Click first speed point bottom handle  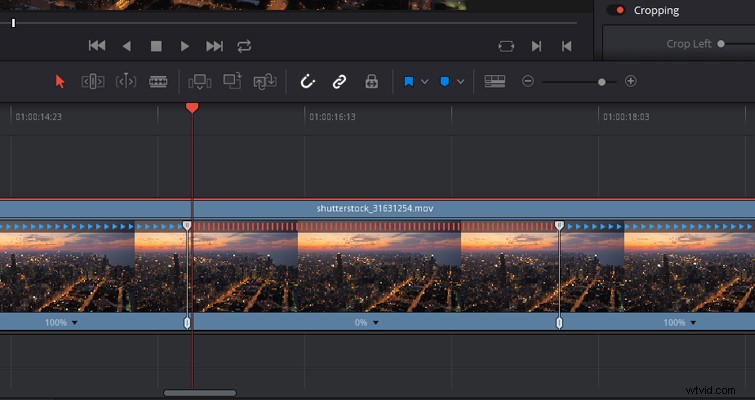tap(187, 323)
